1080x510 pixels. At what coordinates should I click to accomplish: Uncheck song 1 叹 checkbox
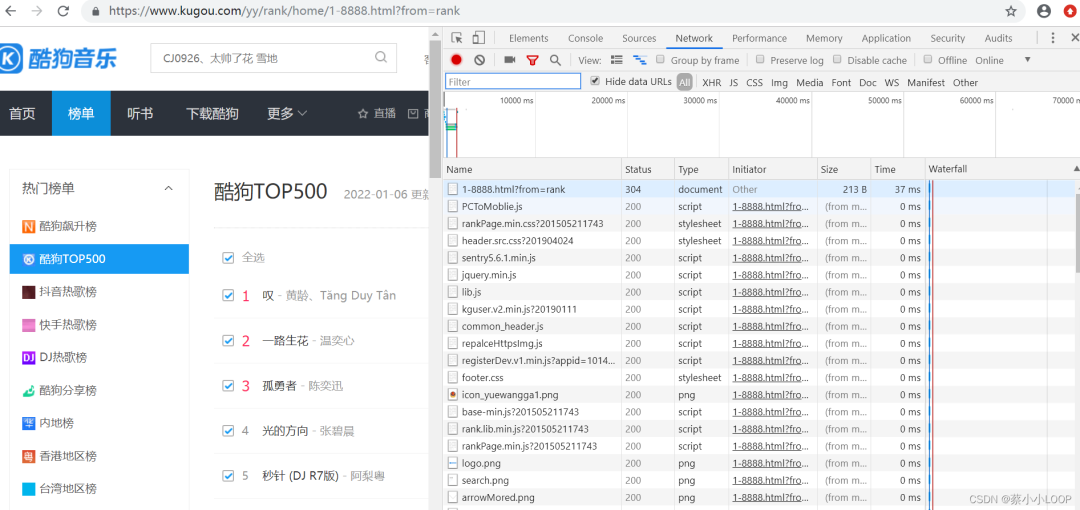(228, 295)
